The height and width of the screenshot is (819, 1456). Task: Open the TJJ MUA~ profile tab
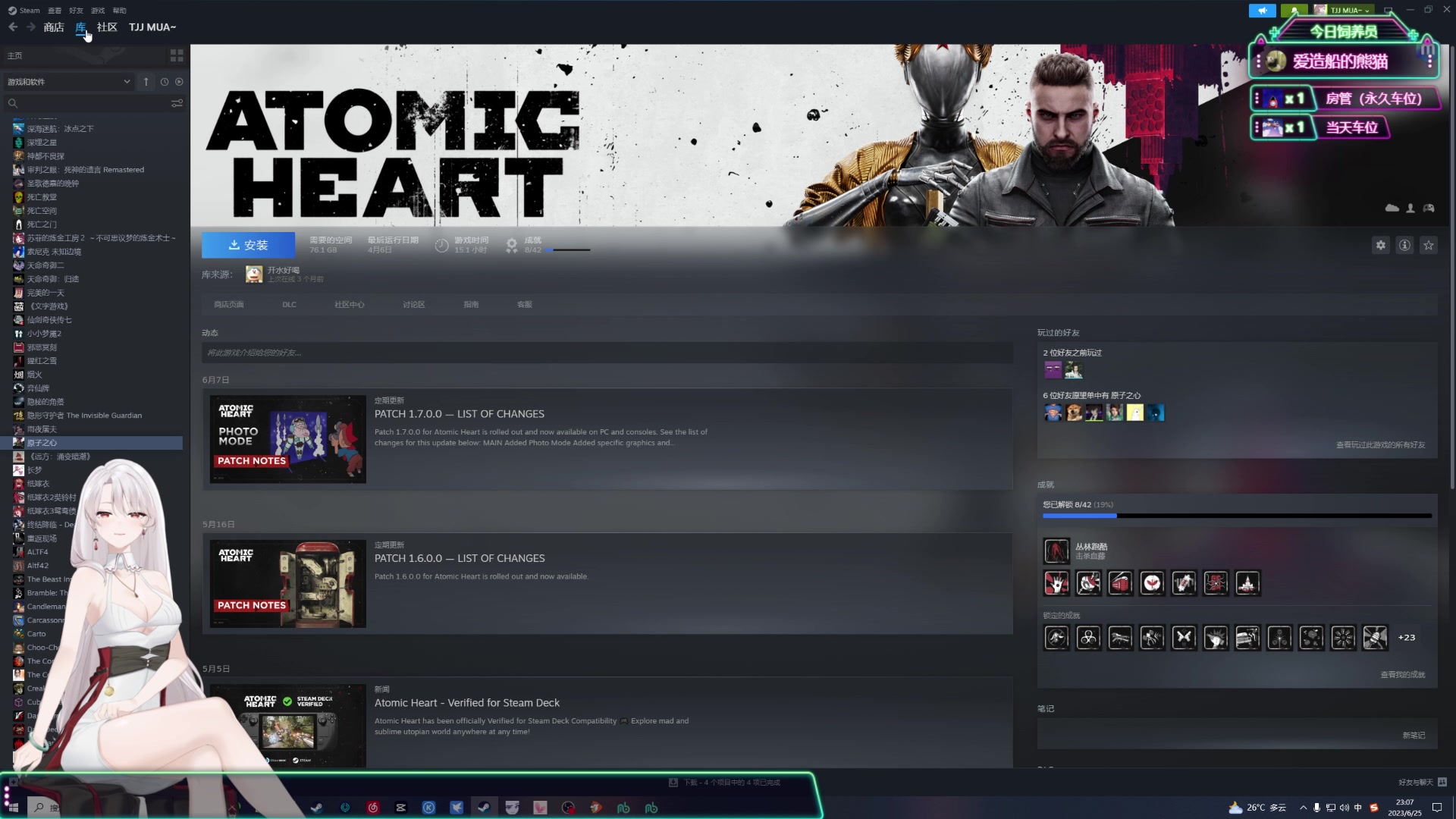coord(152,27)
